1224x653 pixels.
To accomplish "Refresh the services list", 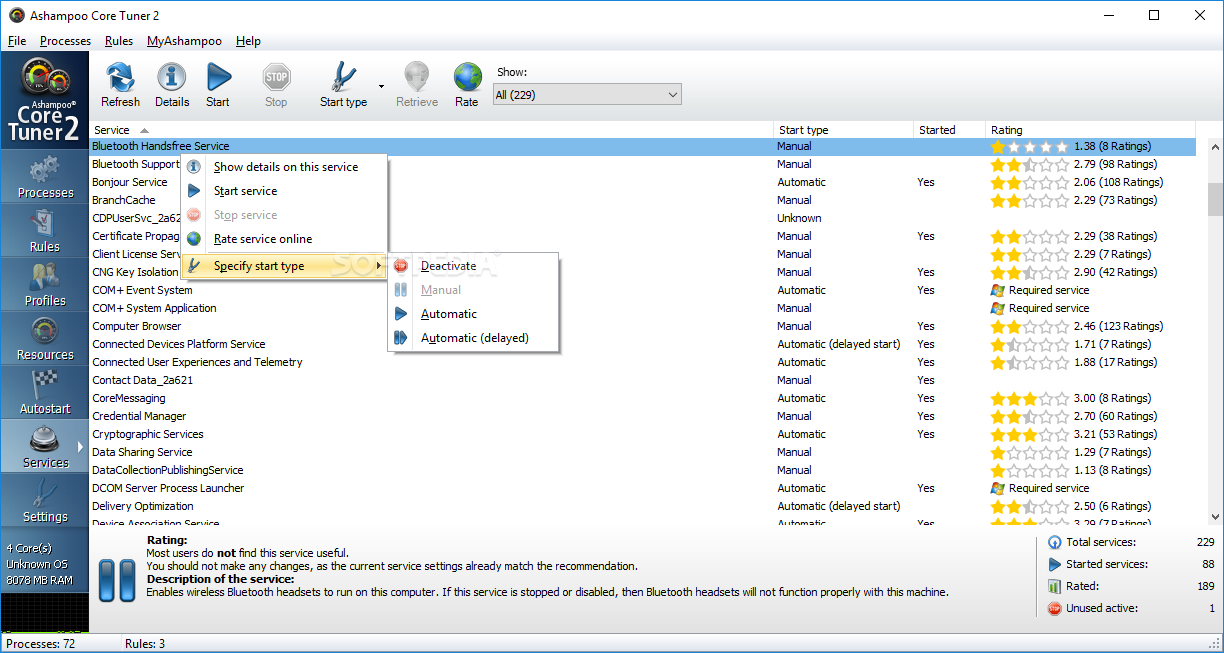I will point(120,85).
